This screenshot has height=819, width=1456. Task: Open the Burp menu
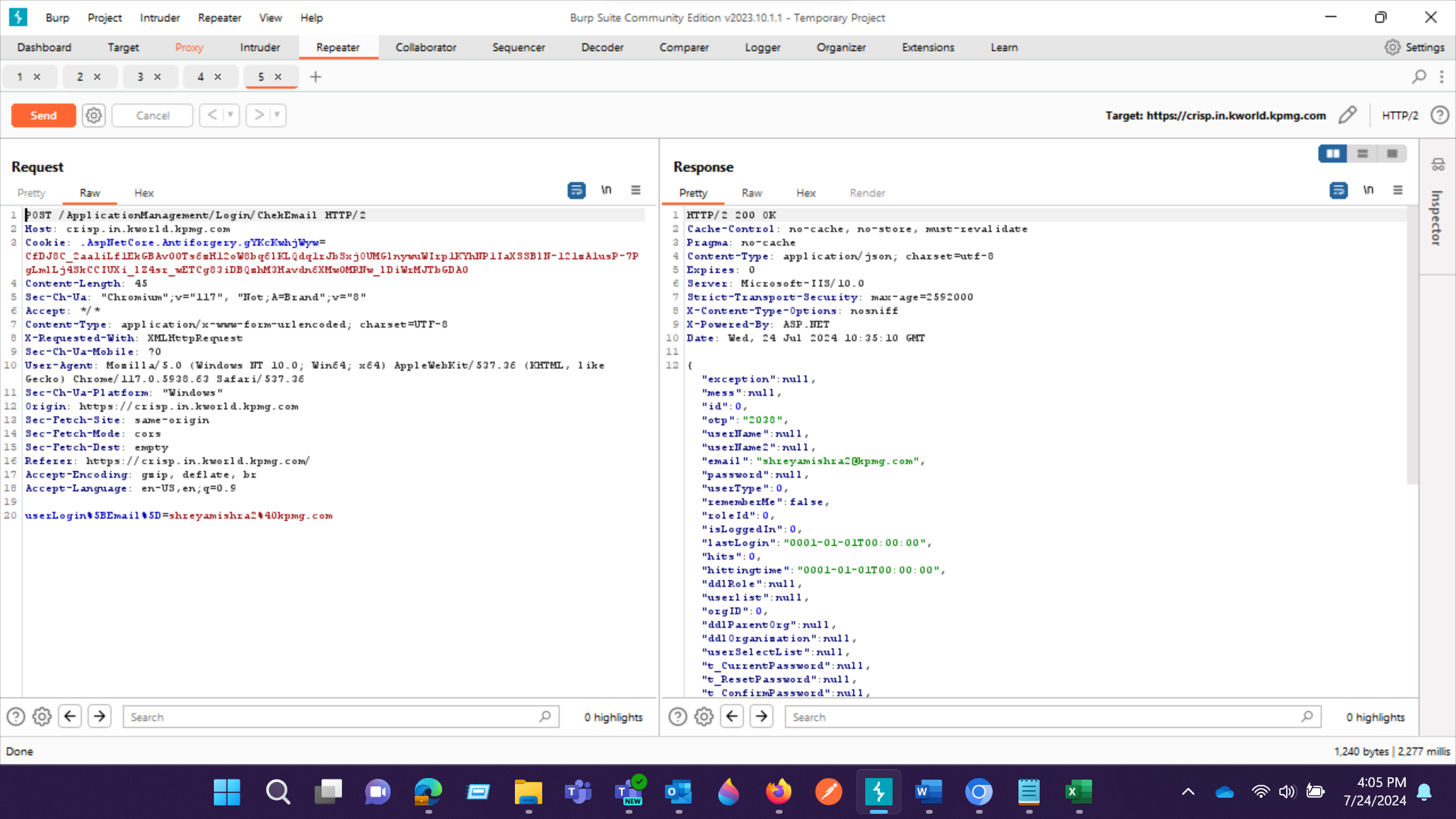pos(57,17)
